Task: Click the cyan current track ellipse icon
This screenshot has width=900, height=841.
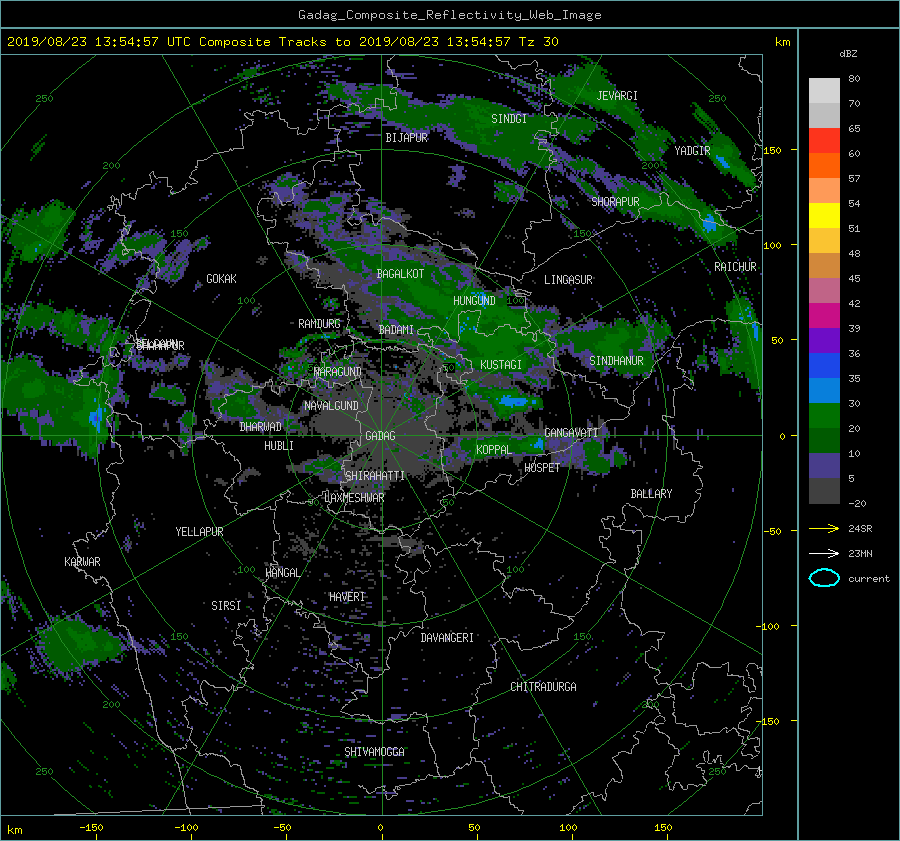Action: click(824, 578)
